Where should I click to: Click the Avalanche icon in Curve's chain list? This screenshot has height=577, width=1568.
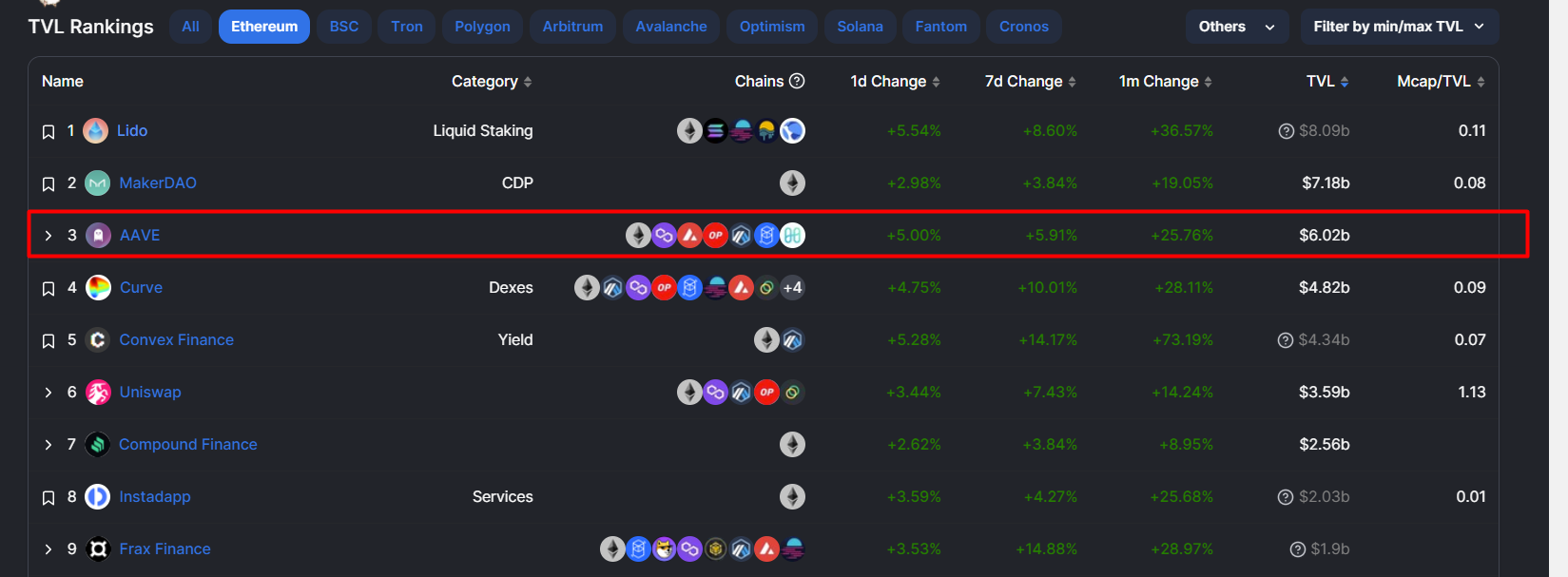(x=741, y=287)
